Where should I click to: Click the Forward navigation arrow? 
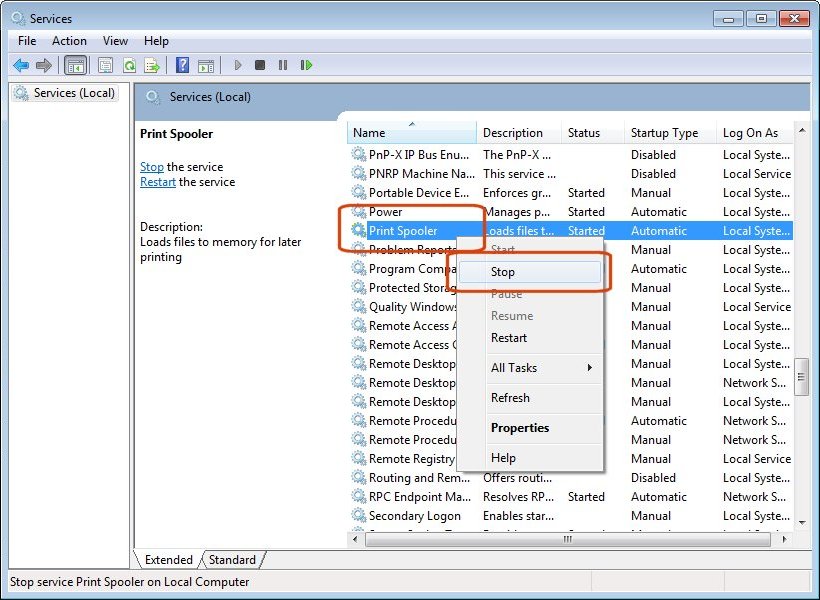point(43,64)
